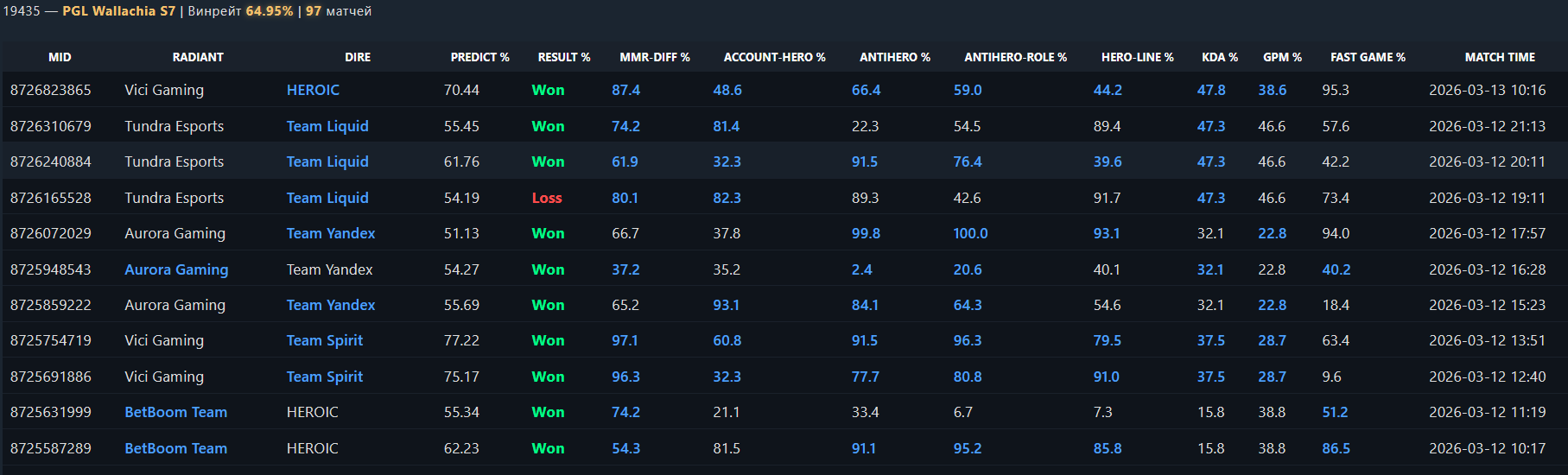The image size is (1568, 475).
Task: Click Team Yandex in the 8725859222 row
Action: coord(331,305)
